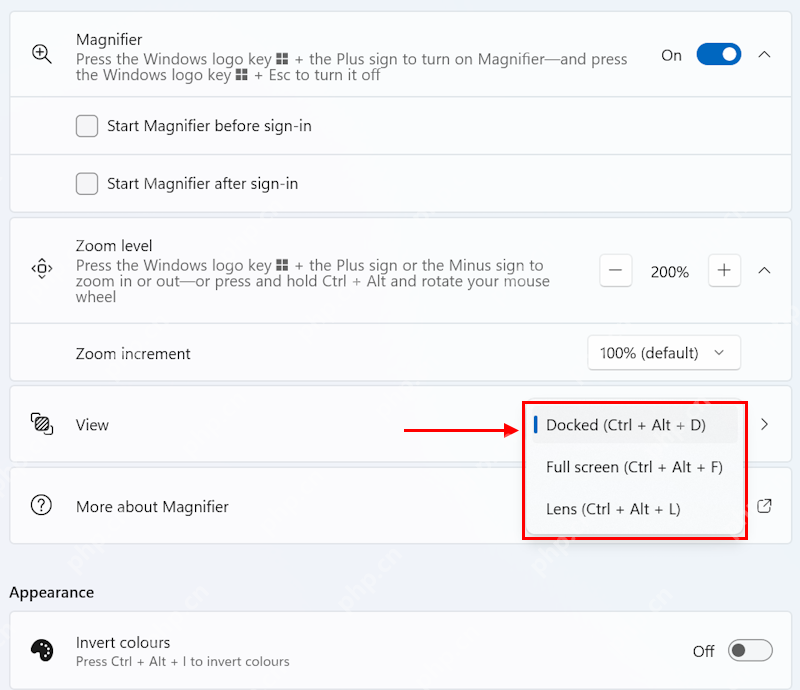
Task: Collapse the Zoom level section chevron
Action: click(x=764, y=270)
